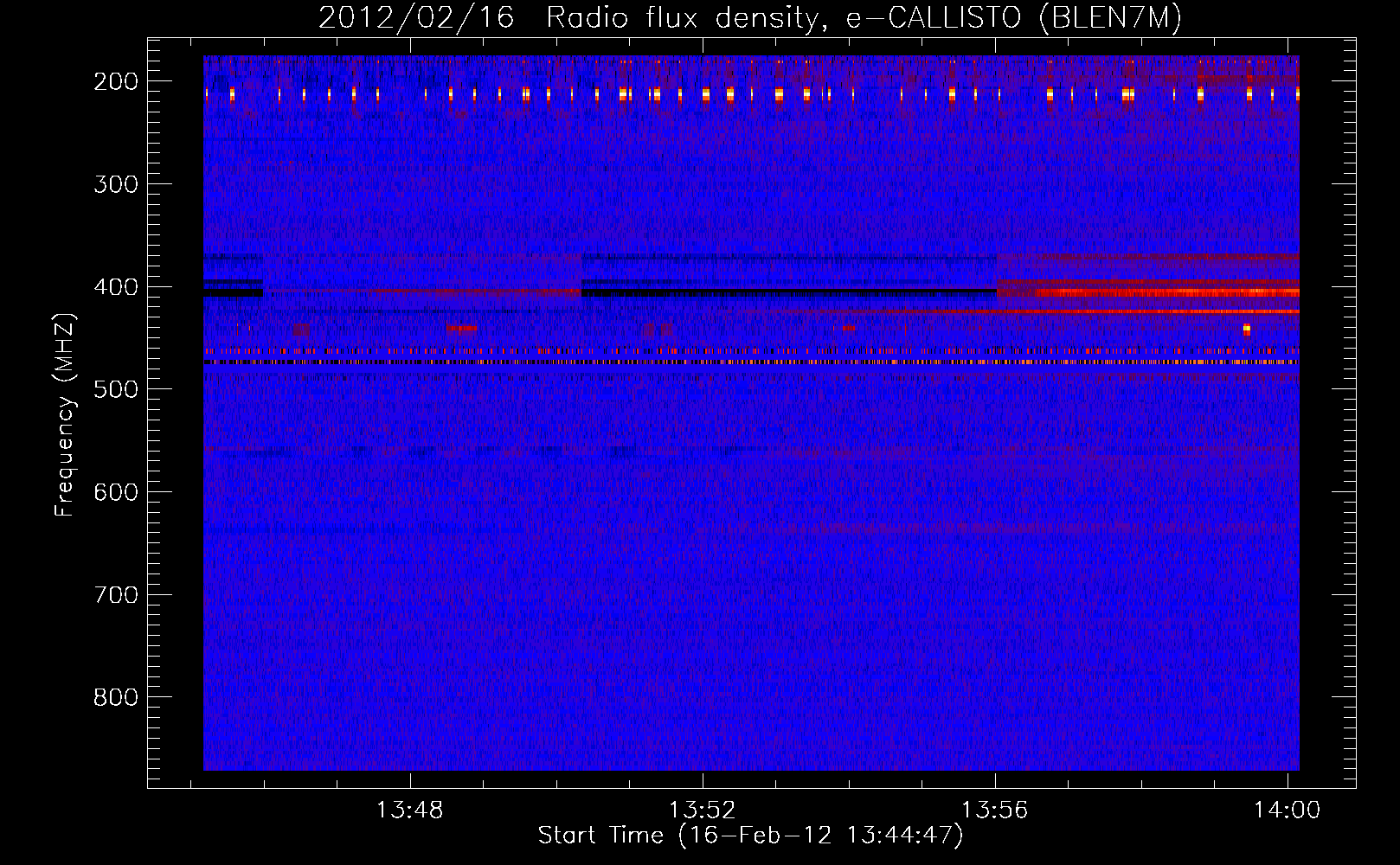
Task: Click the 14:00 time tick label
Action: pyautogui.click(x=1288, y=810)
